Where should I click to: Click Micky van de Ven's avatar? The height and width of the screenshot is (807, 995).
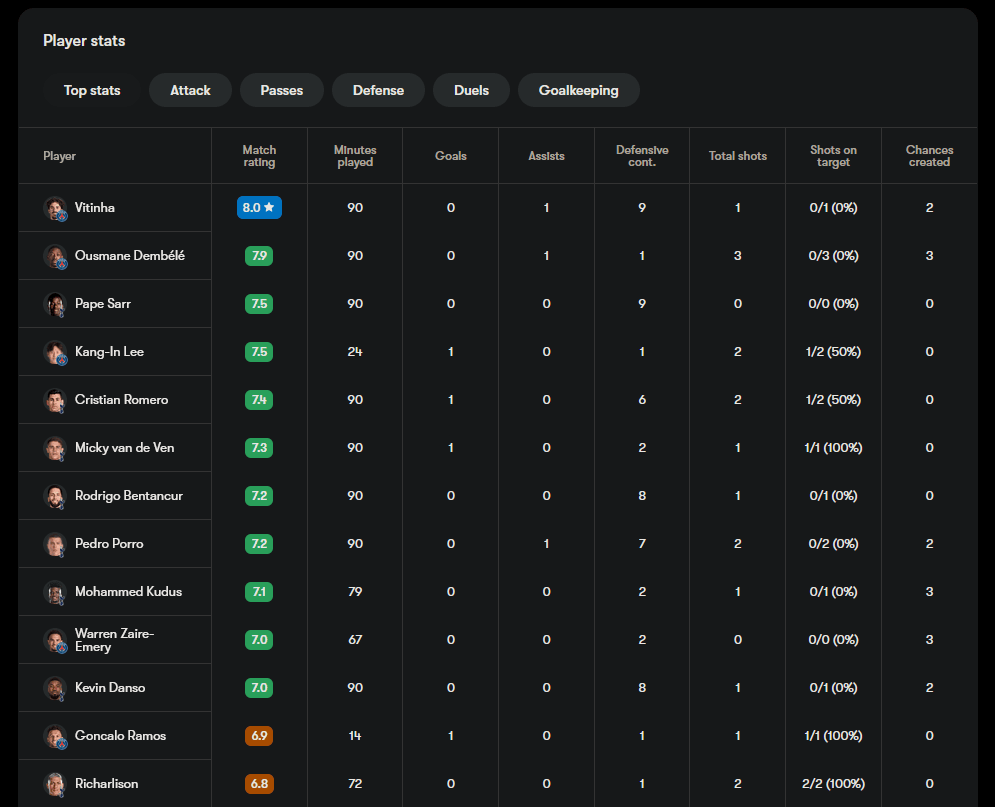coord(55,448)
